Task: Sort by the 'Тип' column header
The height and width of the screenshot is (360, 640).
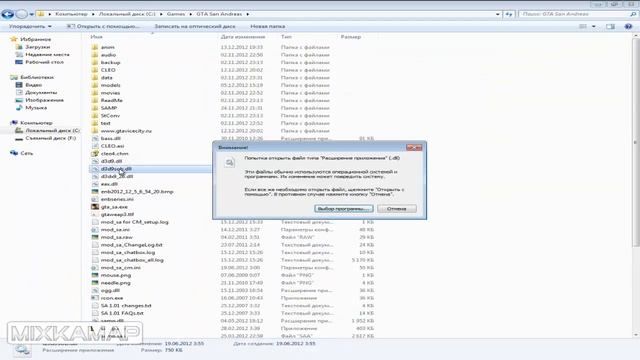Action: pos(286,37)
